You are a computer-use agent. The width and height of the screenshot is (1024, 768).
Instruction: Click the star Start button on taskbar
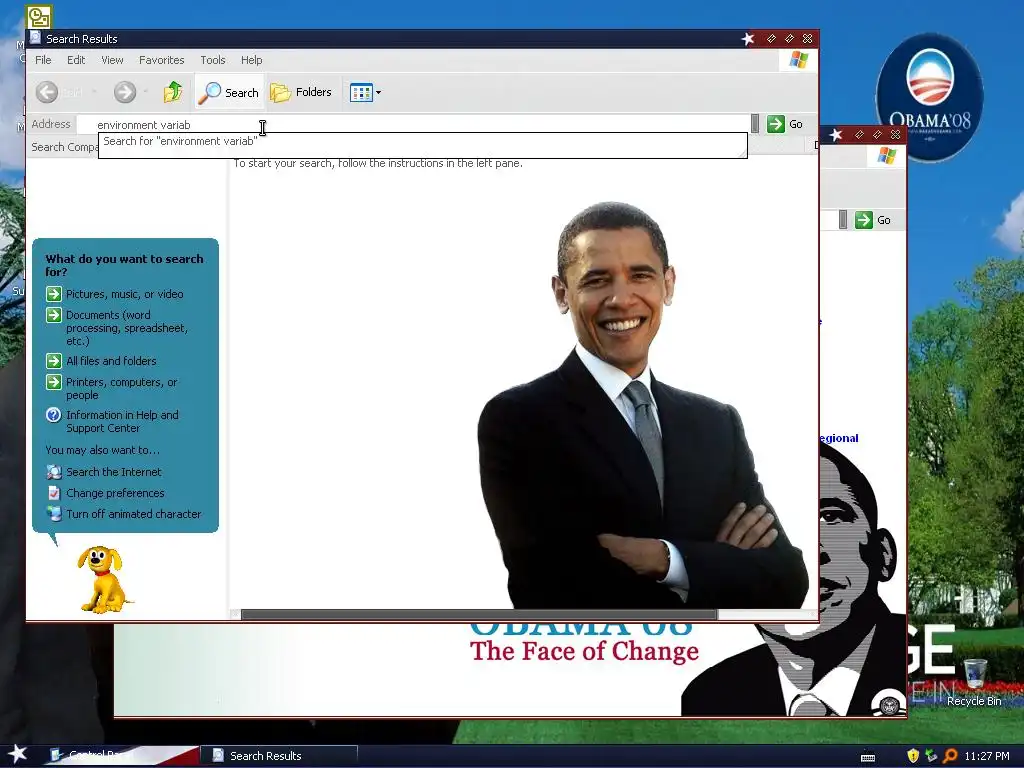[18, 754]
